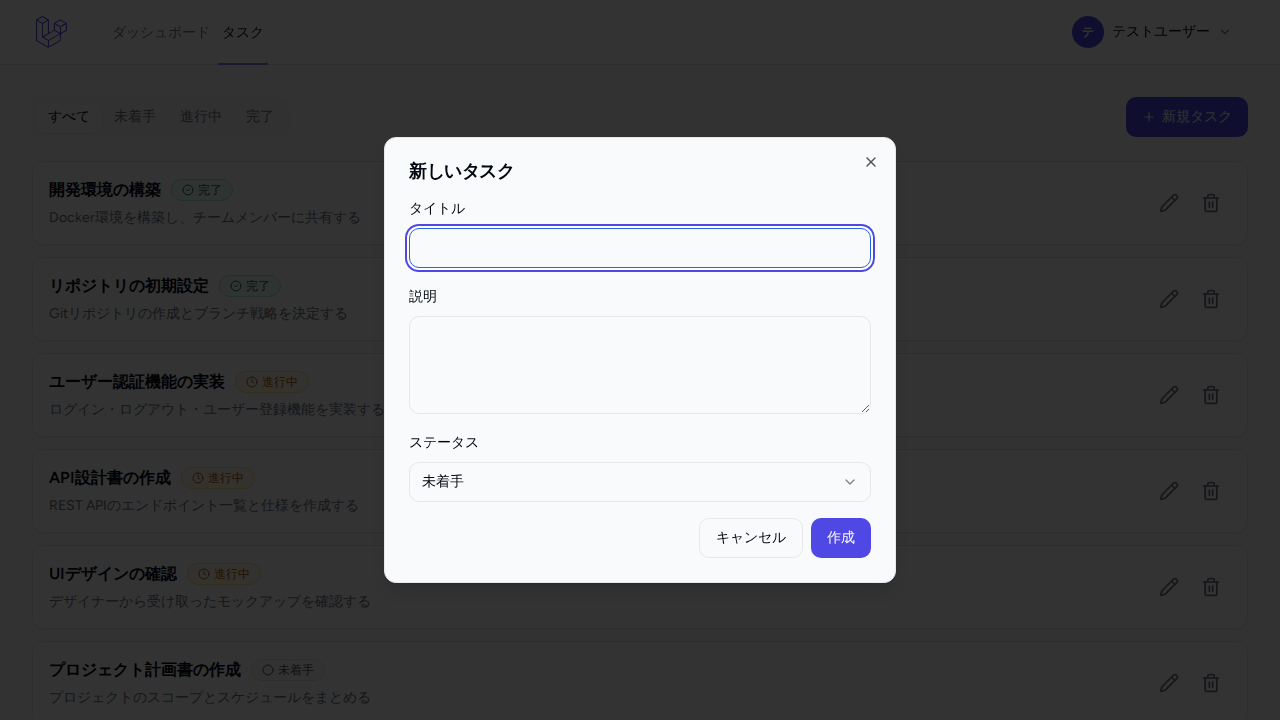Click the 未着手 badge on プロジェクト計画書の作成
This screenshot has width=1280, height=720.
coord(288,670)
